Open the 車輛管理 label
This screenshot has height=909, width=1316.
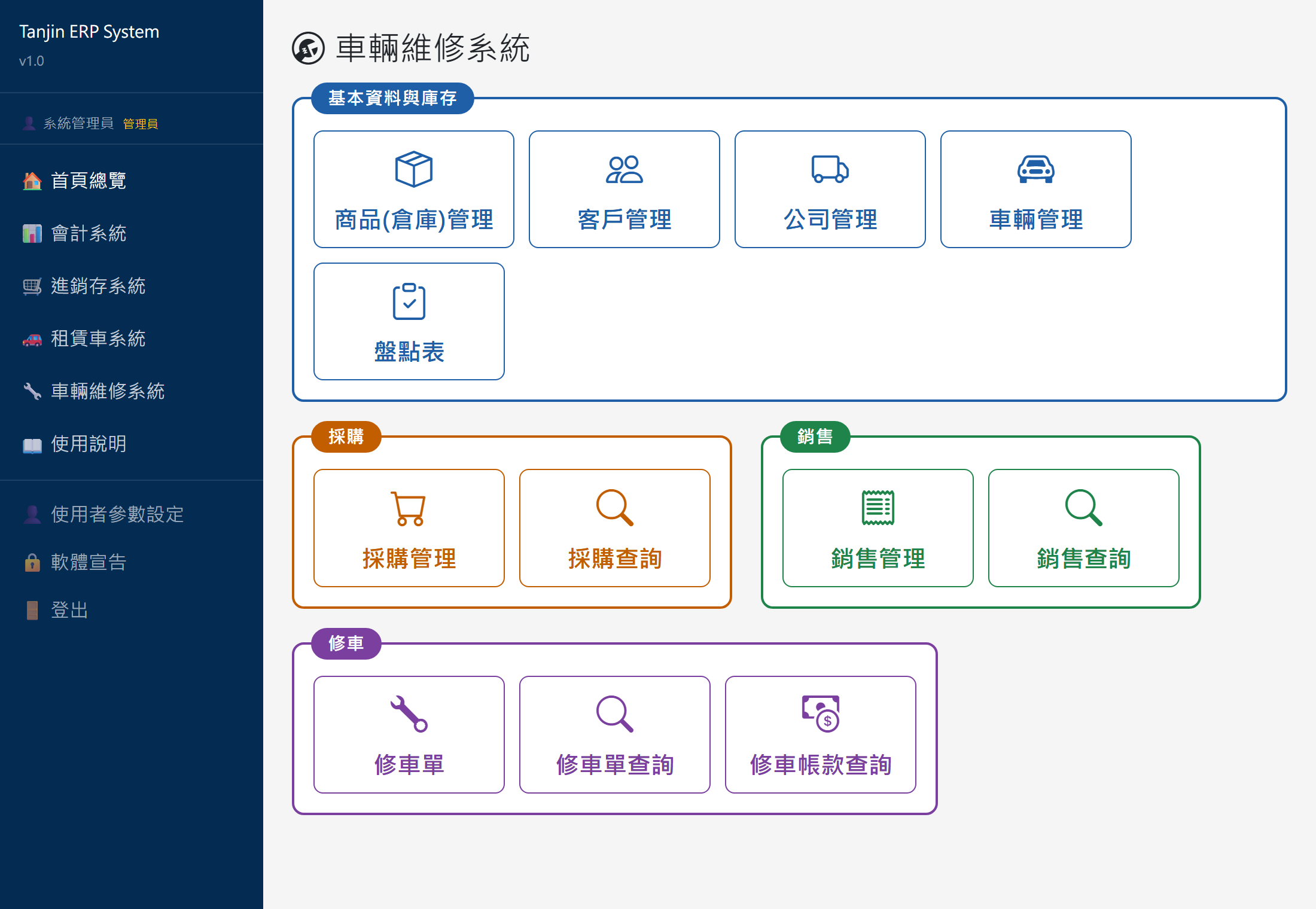(x=1036, y=220)
